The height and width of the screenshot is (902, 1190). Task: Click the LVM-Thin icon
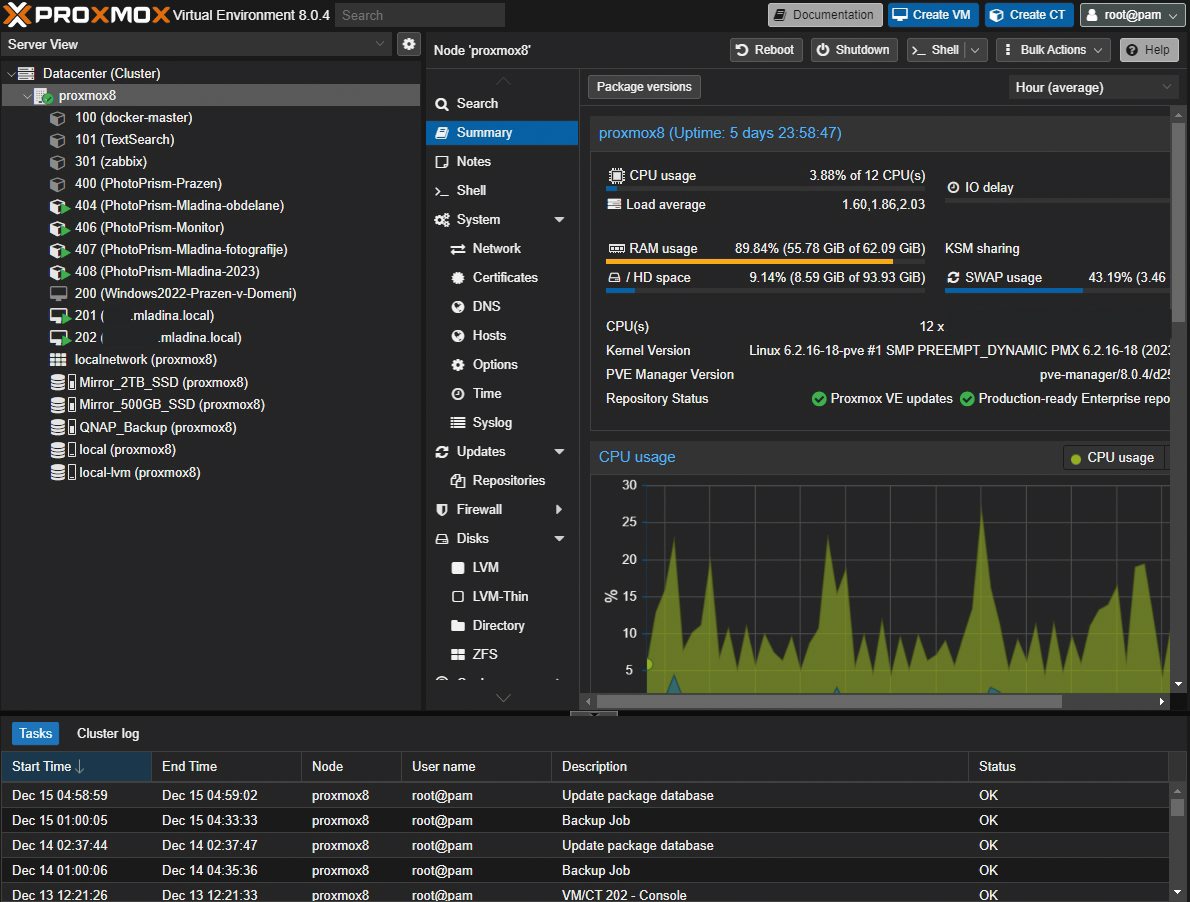458,597
